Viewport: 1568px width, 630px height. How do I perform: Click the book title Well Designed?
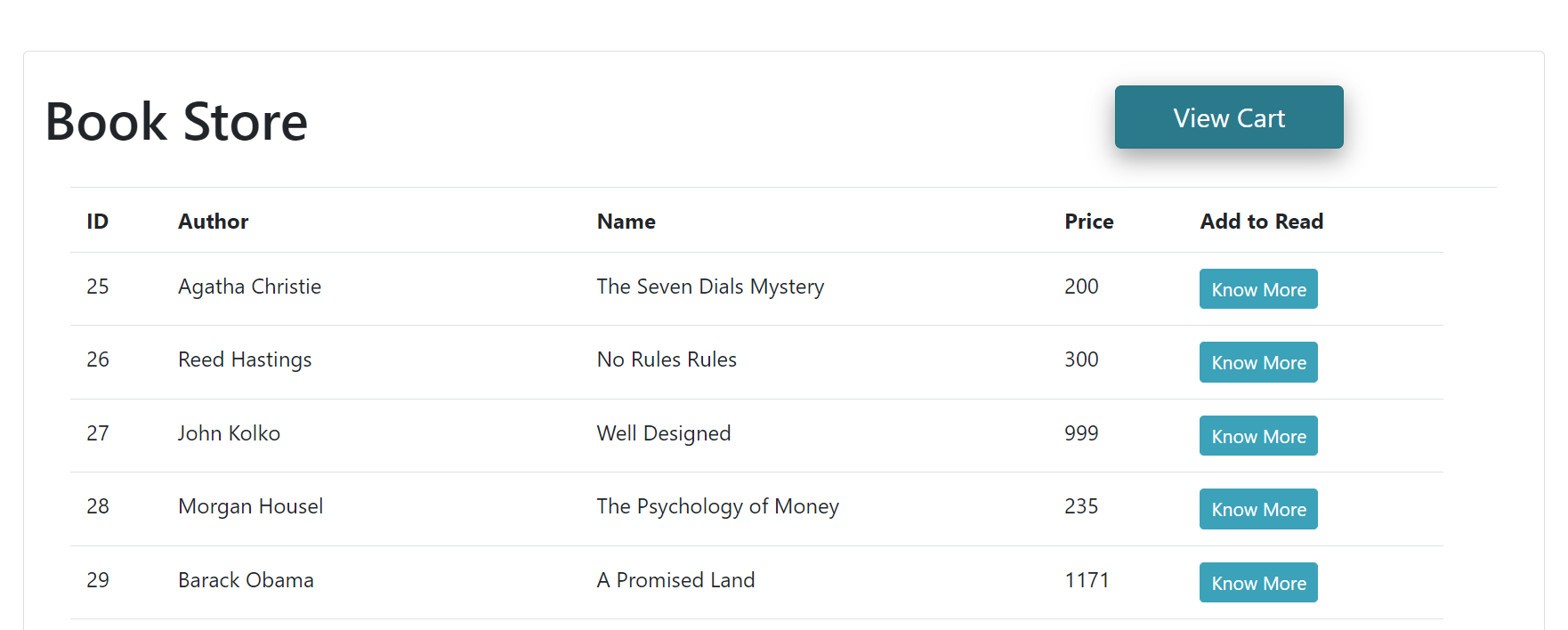point(663,433)
